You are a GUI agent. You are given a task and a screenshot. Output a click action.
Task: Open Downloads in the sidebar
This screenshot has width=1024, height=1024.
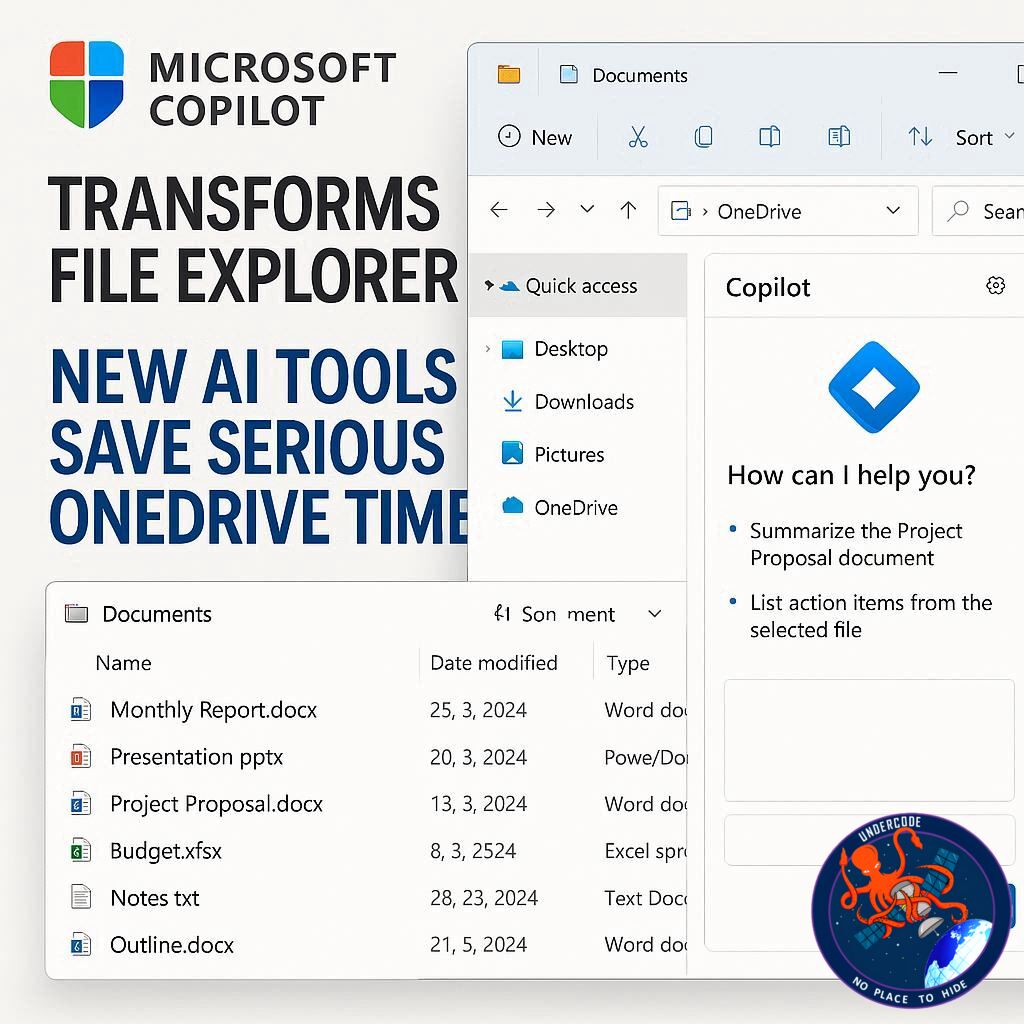point(583,402)
